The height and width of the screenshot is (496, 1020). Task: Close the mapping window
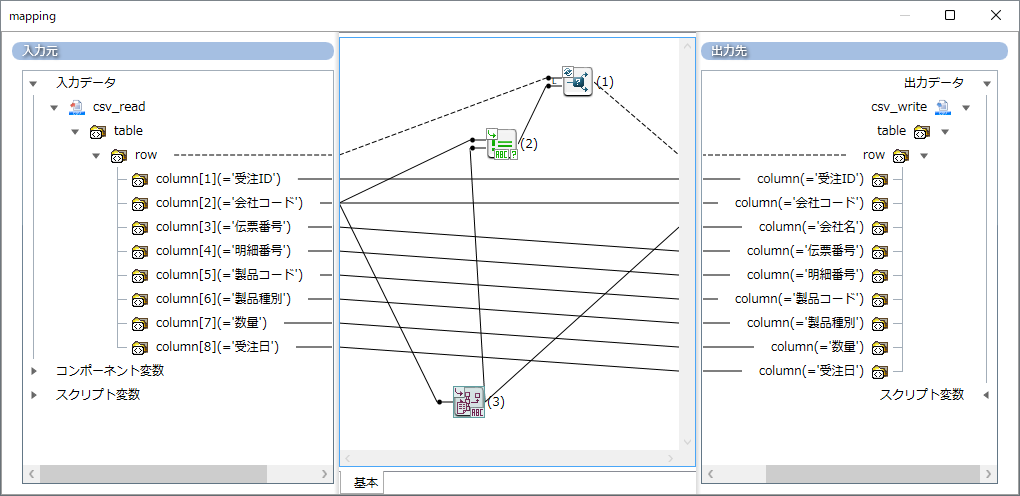pos(995,16)
